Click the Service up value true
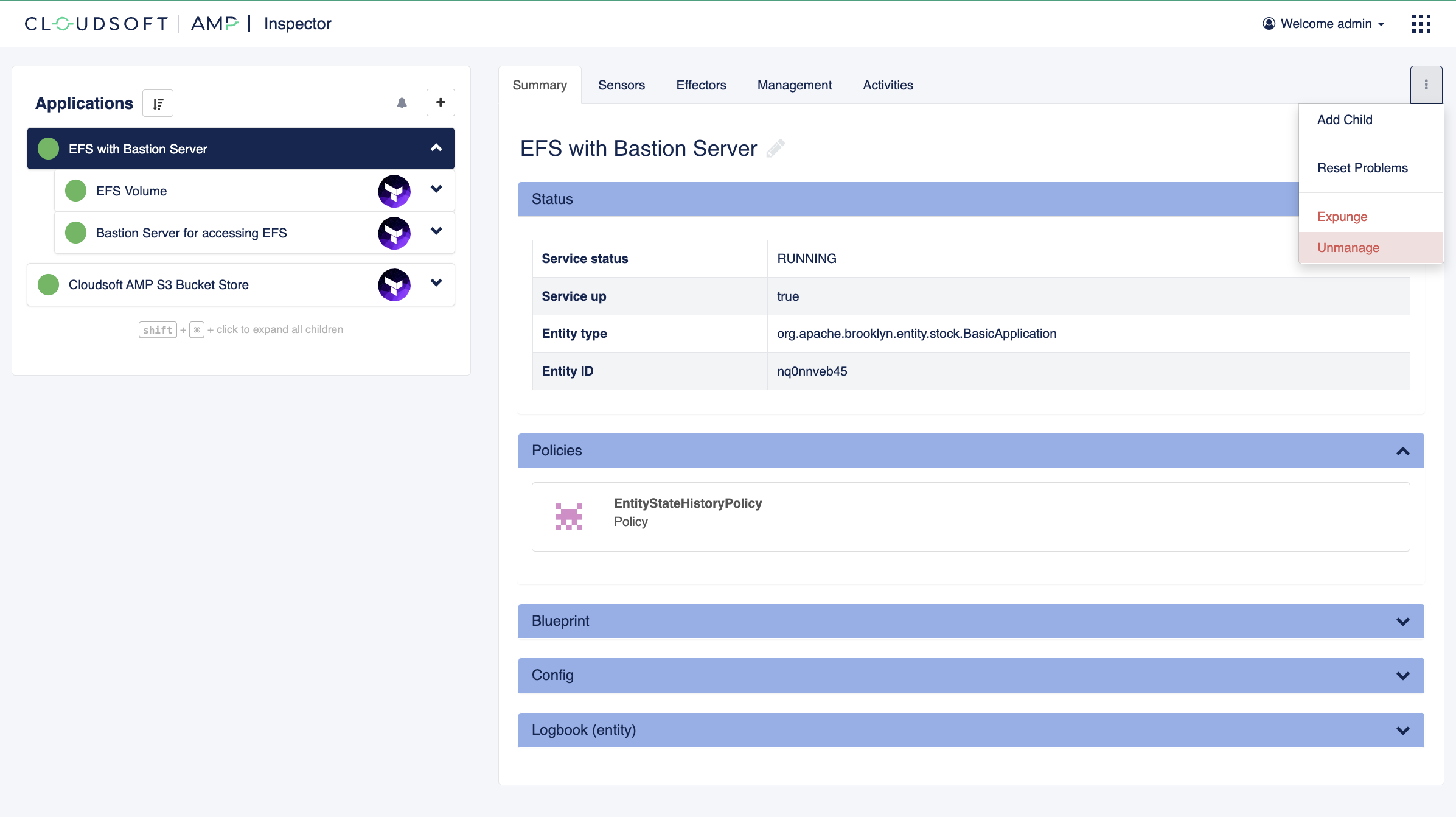The image size is (1456, 817). tap(788, 296)
